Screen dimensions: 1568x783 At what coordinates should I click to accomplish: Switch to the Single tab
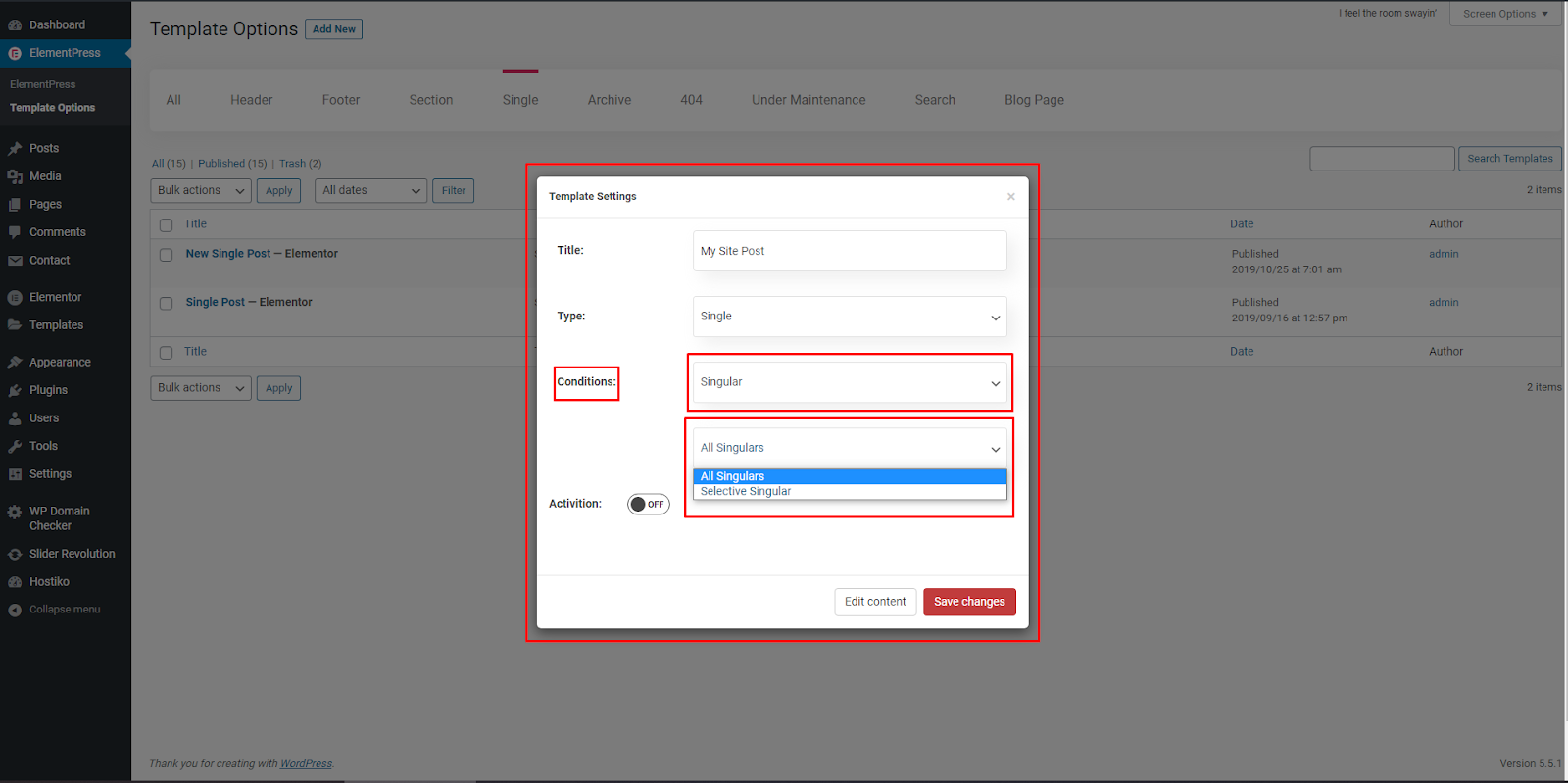(x=520, y=100)
